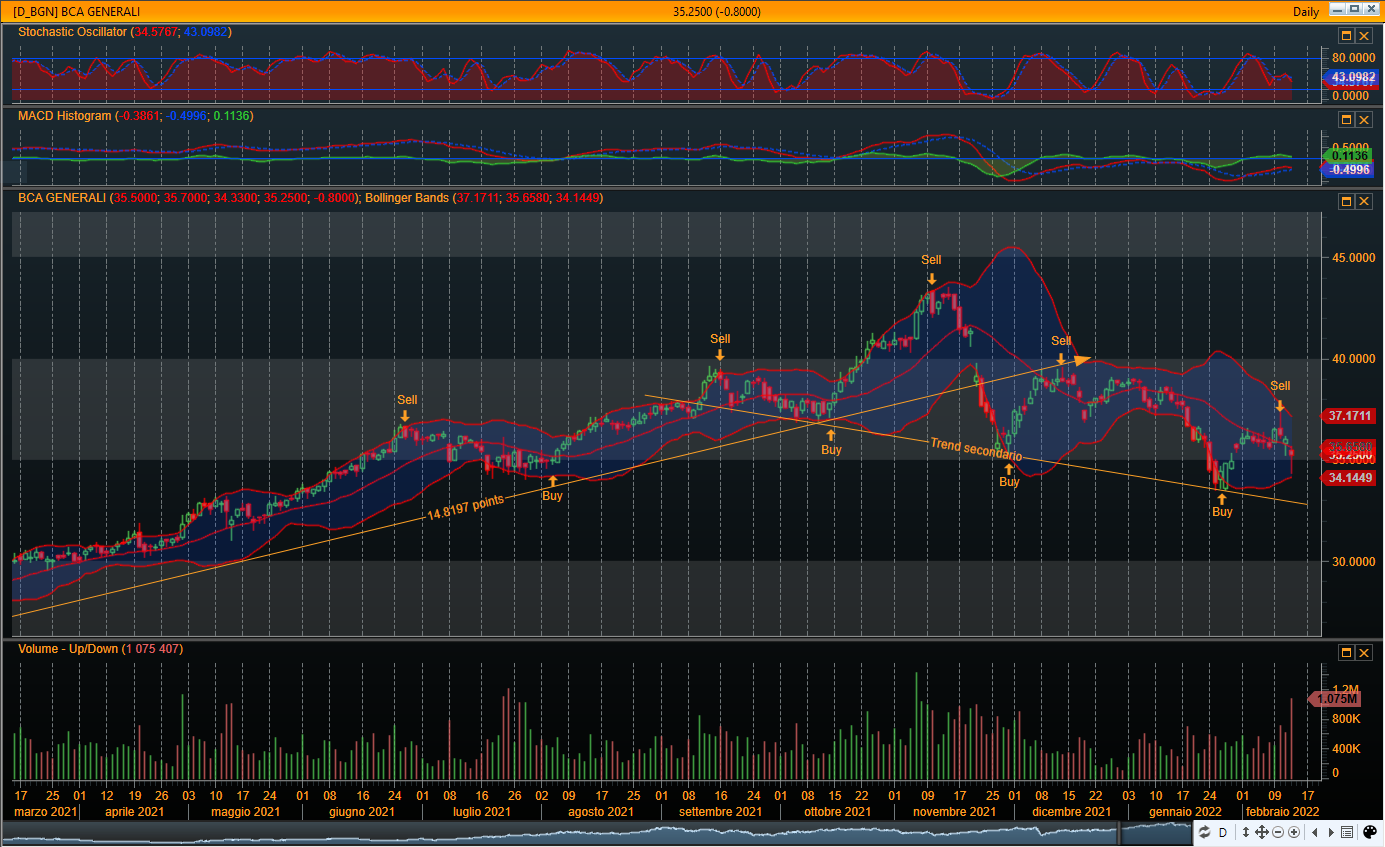The image size is (1385, 847).
Task: Click the 'marzo 2021' month label
Action: click(46, 811)
